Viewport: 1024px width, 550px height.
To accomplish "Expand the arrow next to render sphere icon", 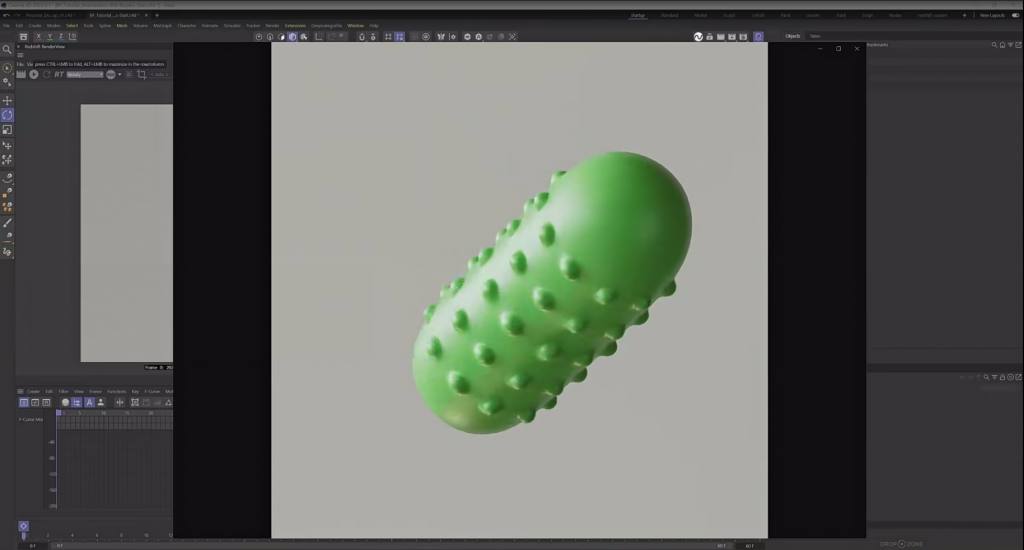I will pyautogui.click(x=120, y=74).
